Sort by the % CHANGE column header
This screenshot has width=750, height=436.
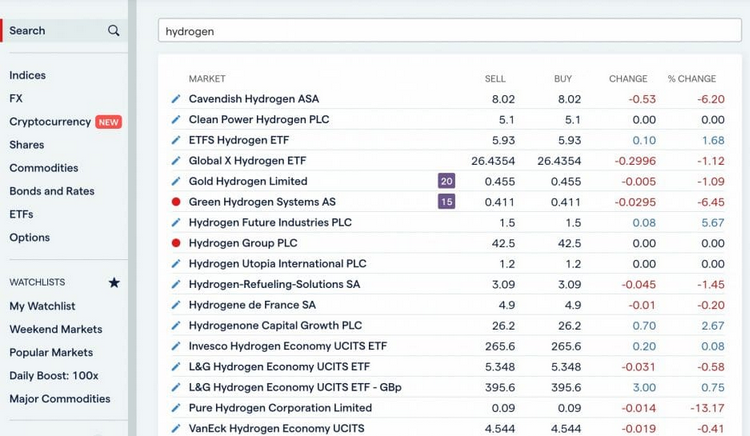(691, 79)
